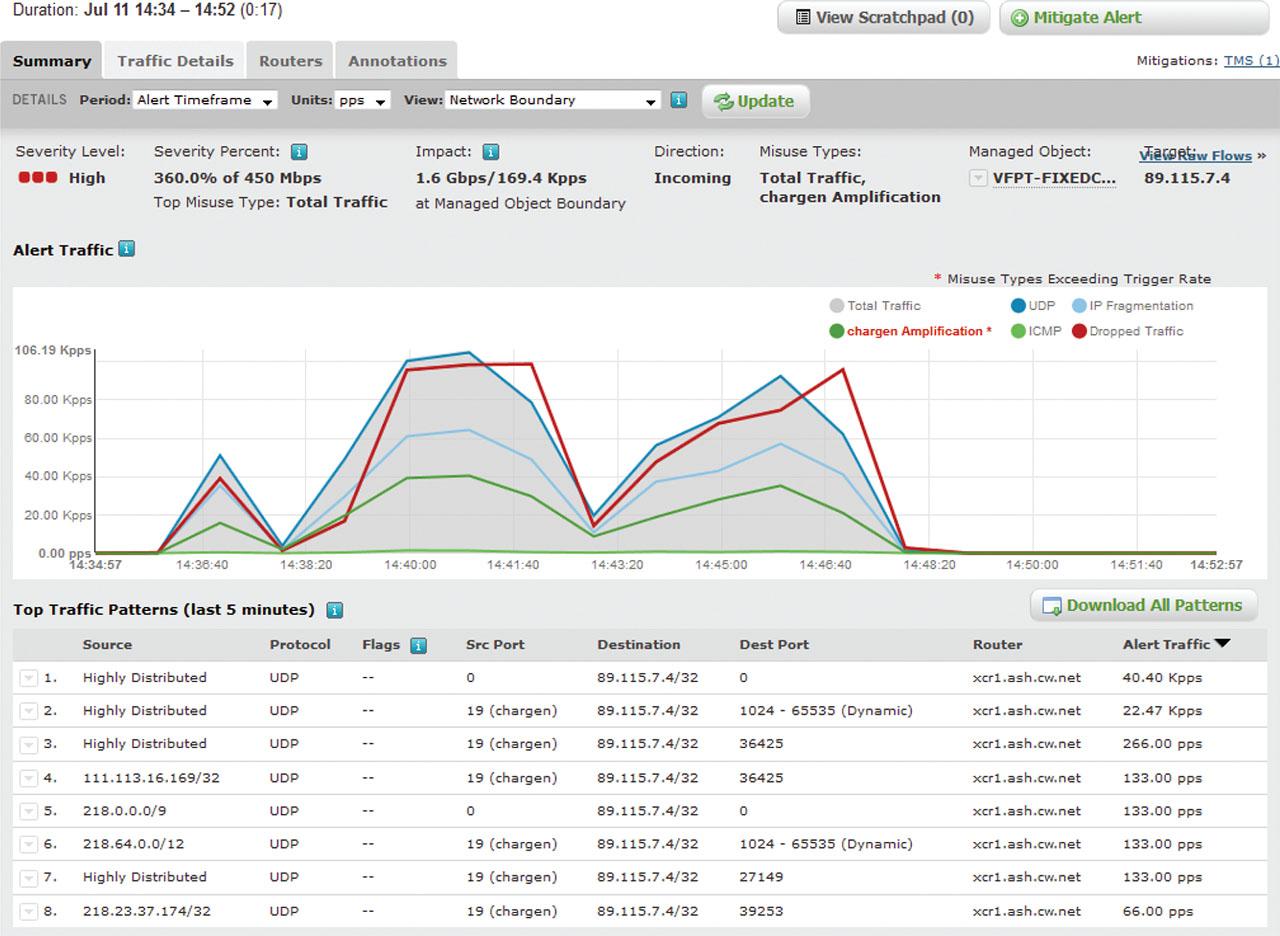Switch to the Routers tab
Viewport: 1280px width, 936px height.
pos(290,61)
